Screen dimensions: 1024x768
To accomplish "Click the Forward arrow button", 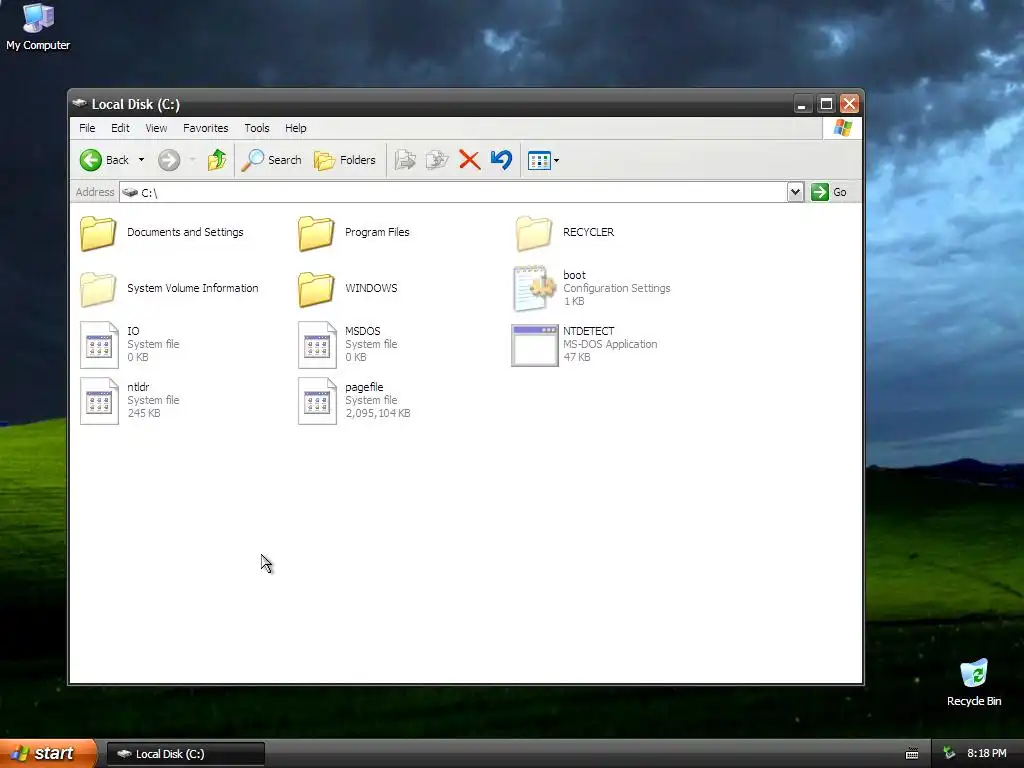I will pos(168,160).
